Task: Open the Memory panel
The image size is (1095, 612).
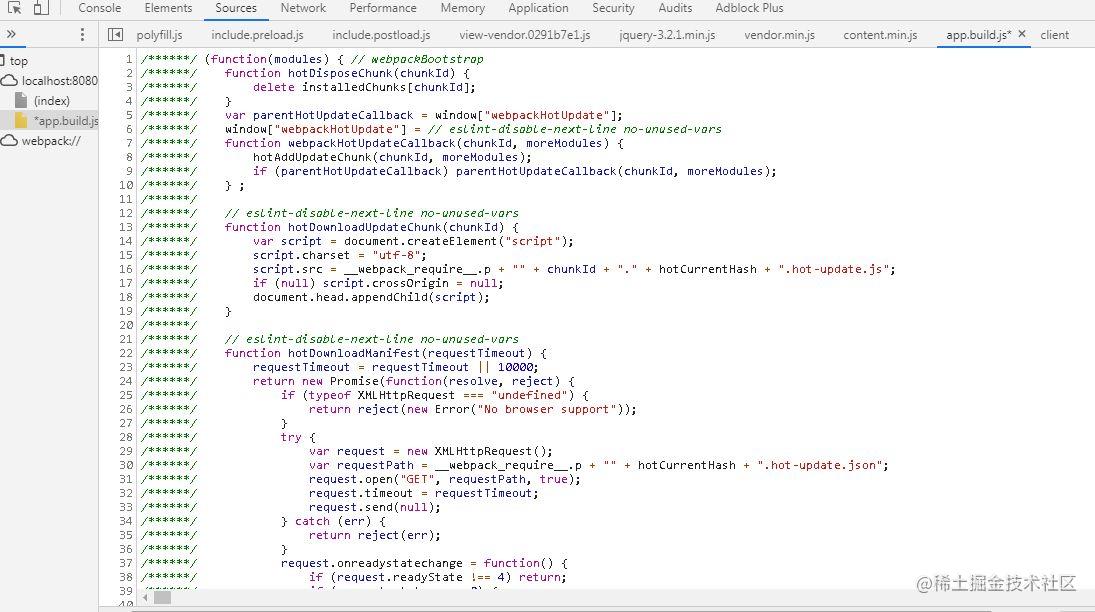Action: tap(462, 8)
